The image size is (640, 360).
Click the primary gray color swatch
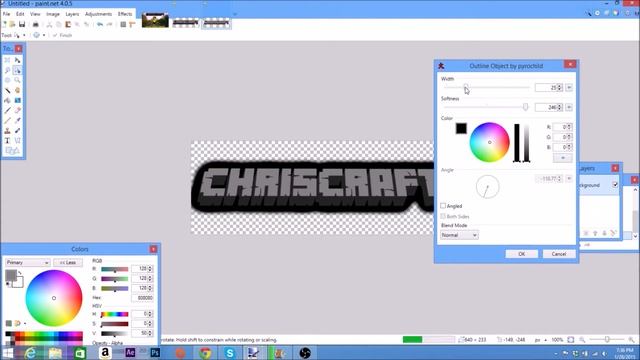pyautogui.click(x=11, y=276)
